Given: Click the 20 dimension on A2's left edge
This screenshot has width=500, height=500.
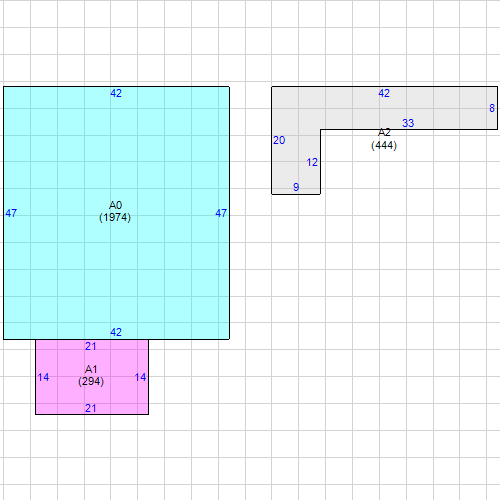Looking at the screenshot, I should [x=279, y=141].
